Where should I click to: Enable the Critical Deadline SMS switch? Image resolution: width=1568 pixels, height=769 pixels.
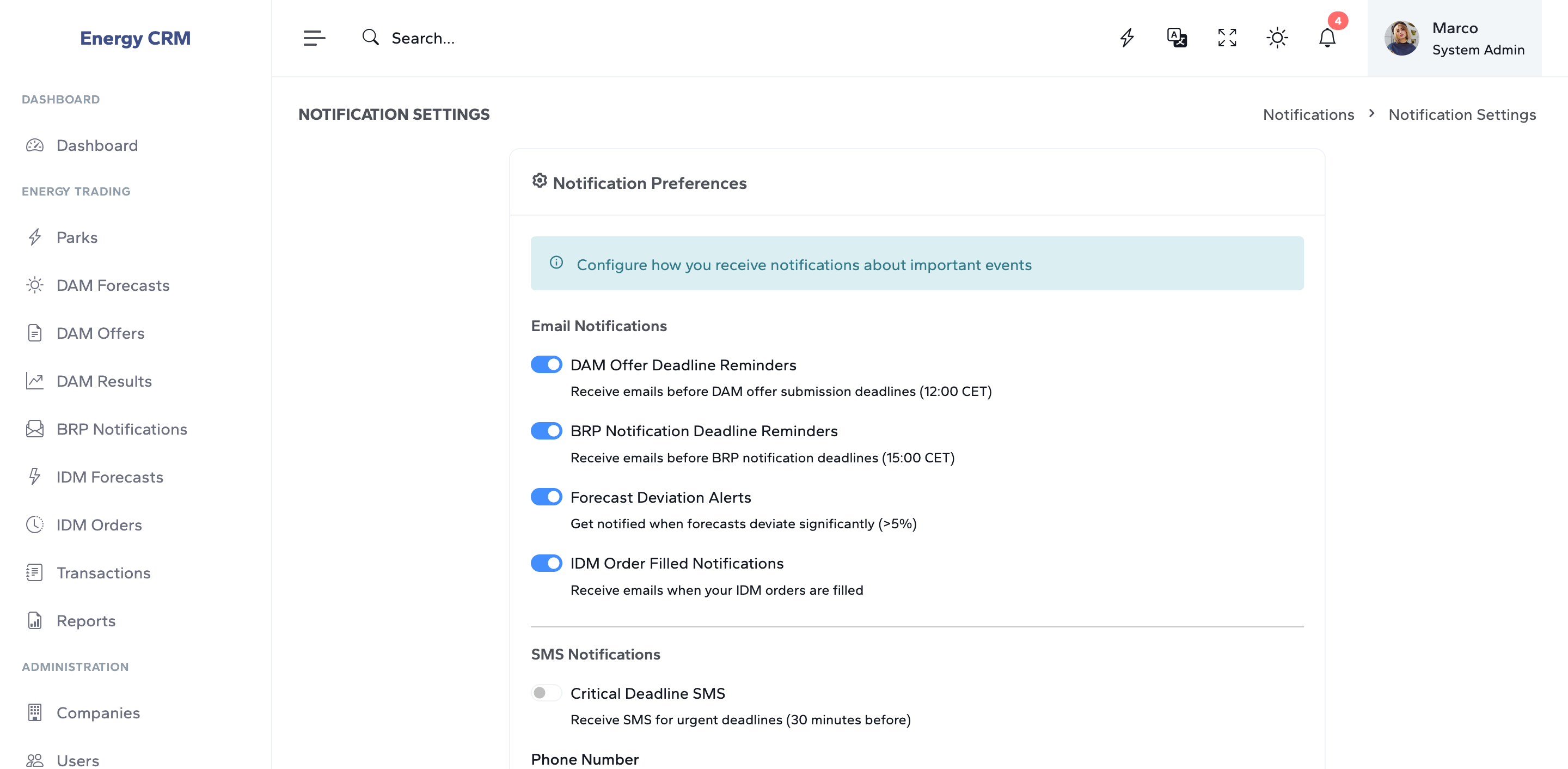pos(546,693)
